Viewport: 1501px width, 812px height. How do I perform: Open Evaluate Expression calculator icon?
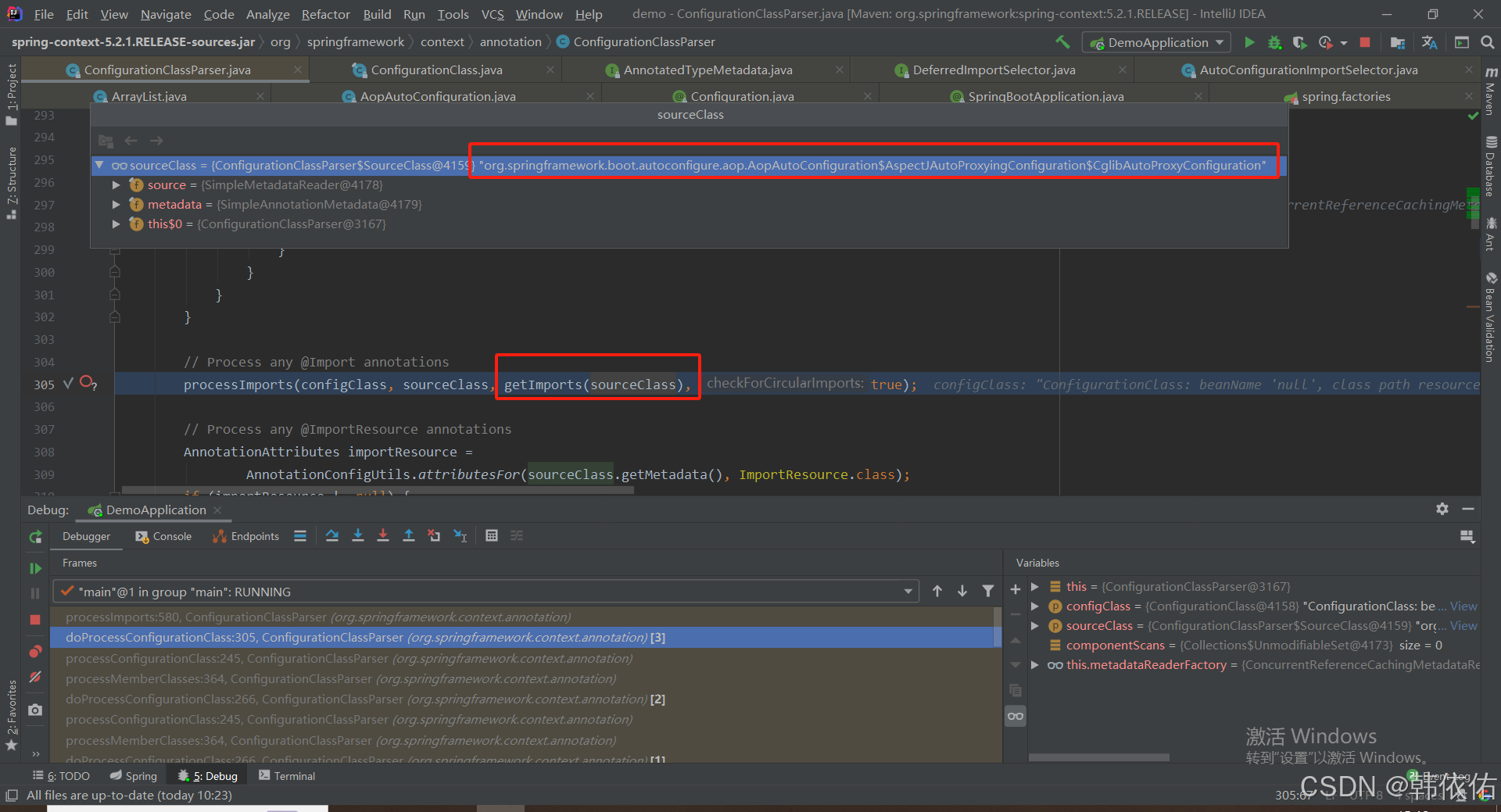tap(492, 535)
